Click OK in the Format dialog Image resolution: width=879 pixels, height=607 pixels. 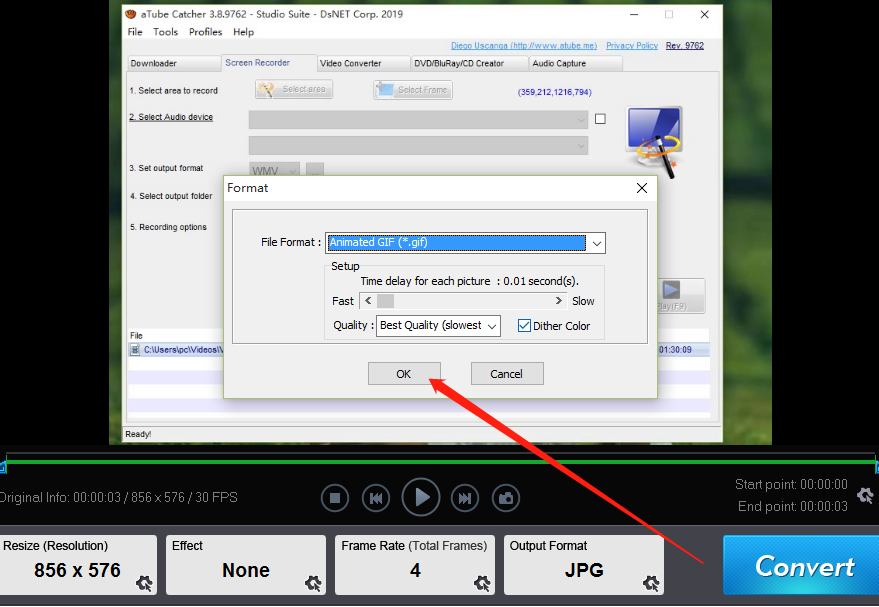click(404, 374)
